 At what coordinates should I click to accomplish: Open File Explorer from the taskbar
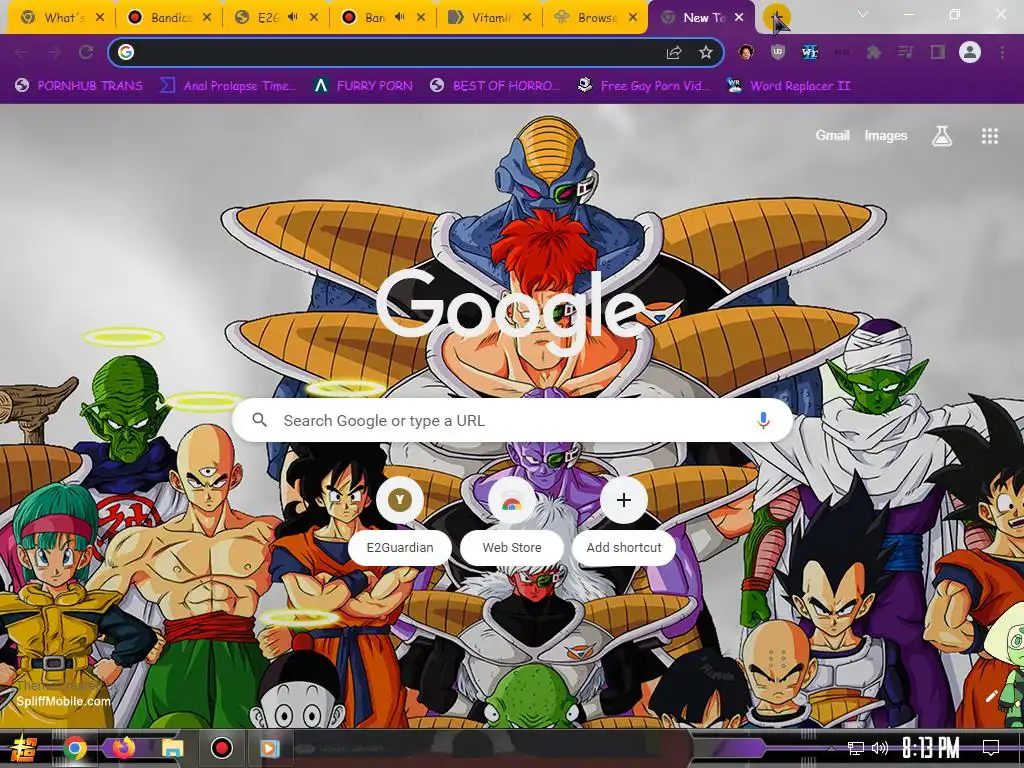coord(172,748)
